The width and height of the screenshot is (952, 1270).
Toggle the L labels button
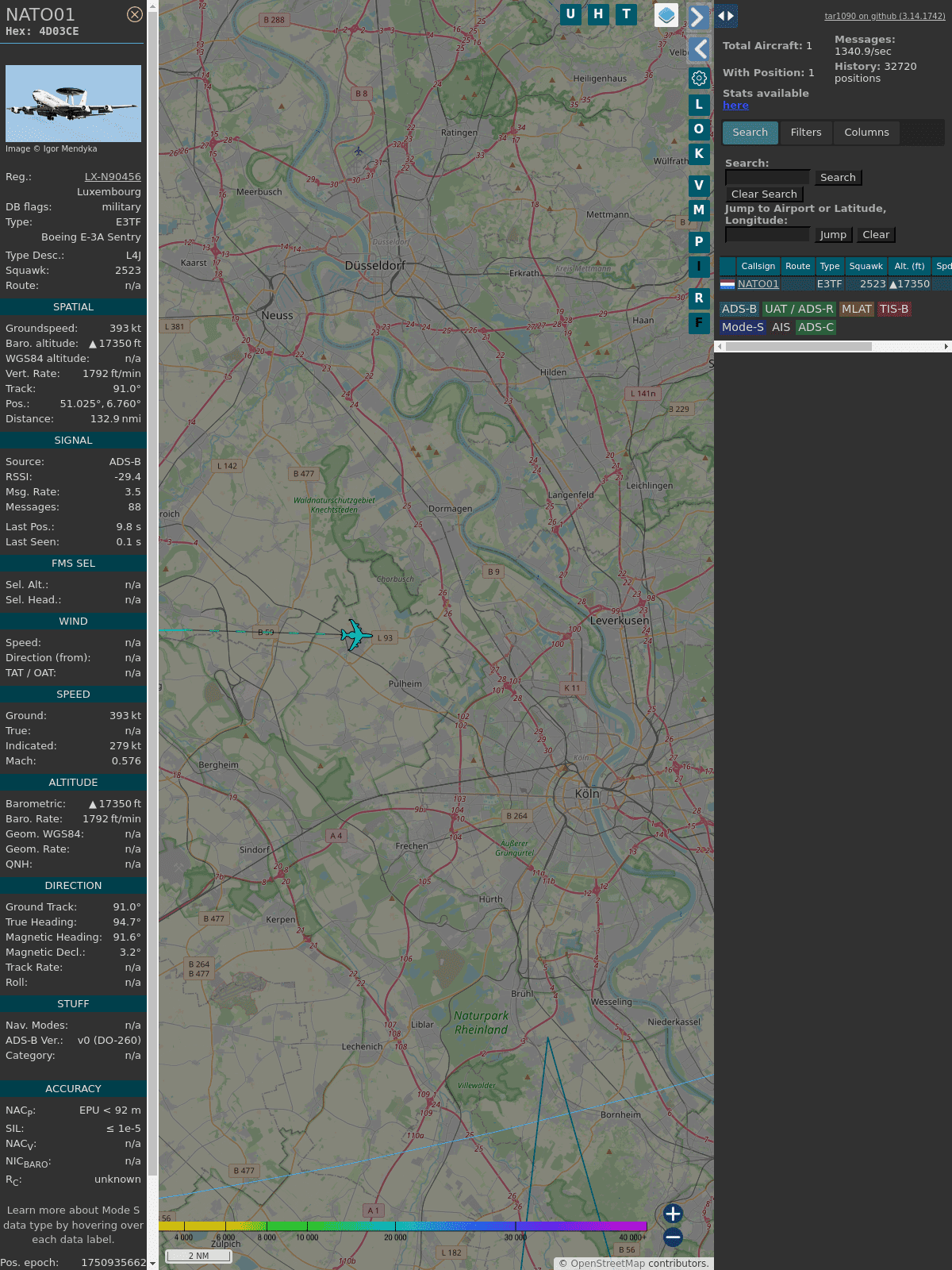[699, 105]
